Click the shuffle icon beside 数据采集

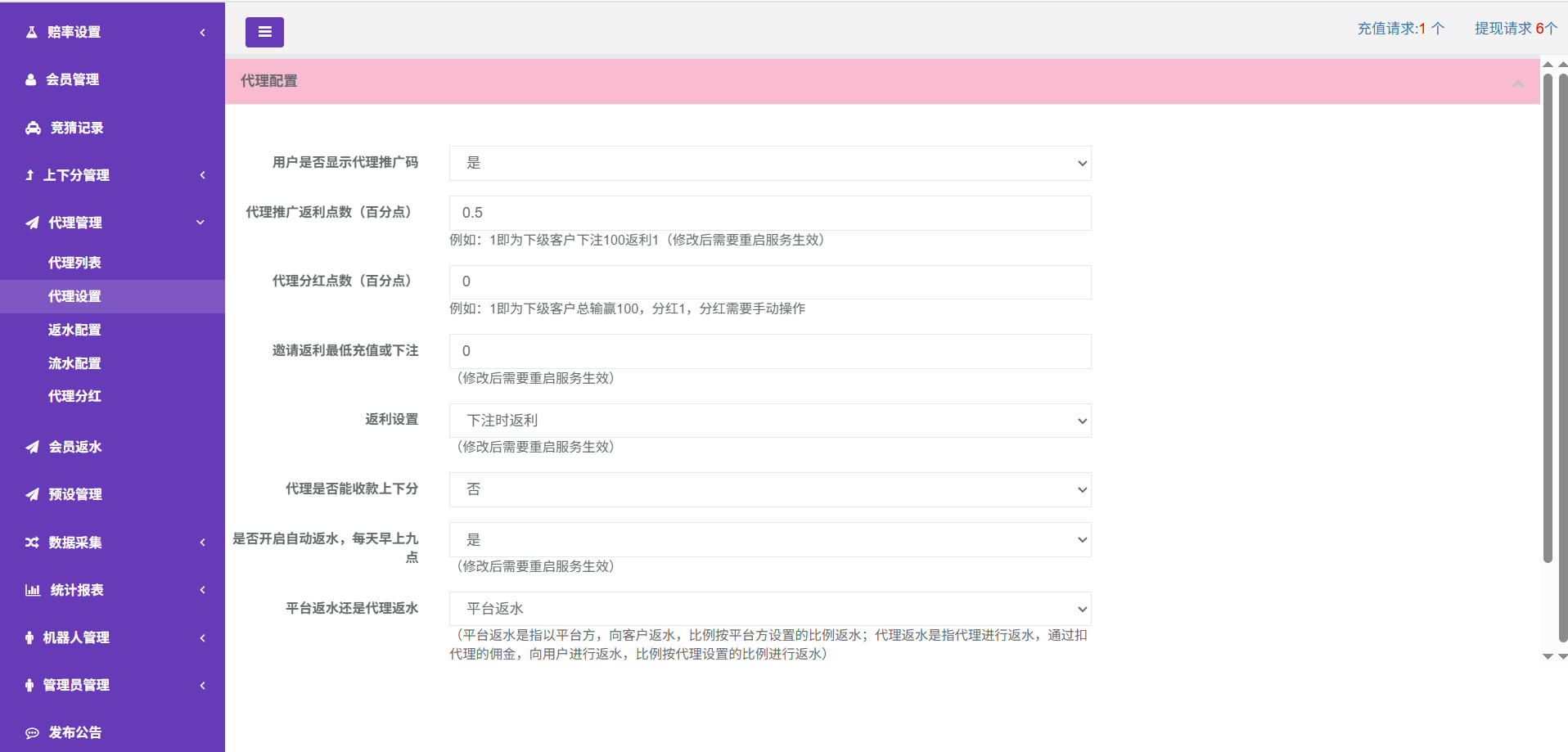coord(32,543)
